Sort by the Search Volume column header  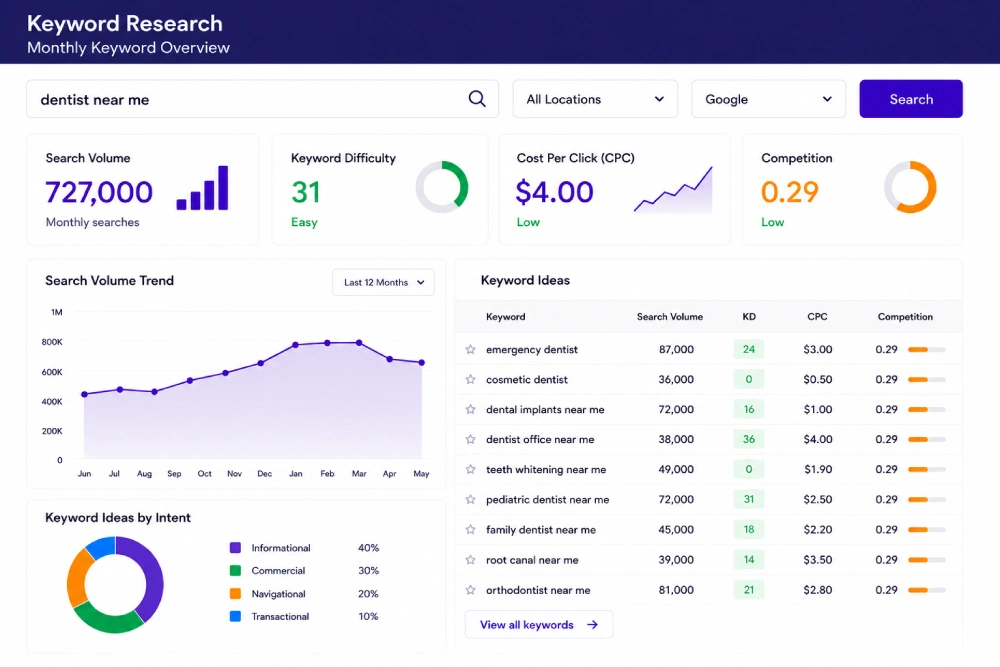[670, 317]
